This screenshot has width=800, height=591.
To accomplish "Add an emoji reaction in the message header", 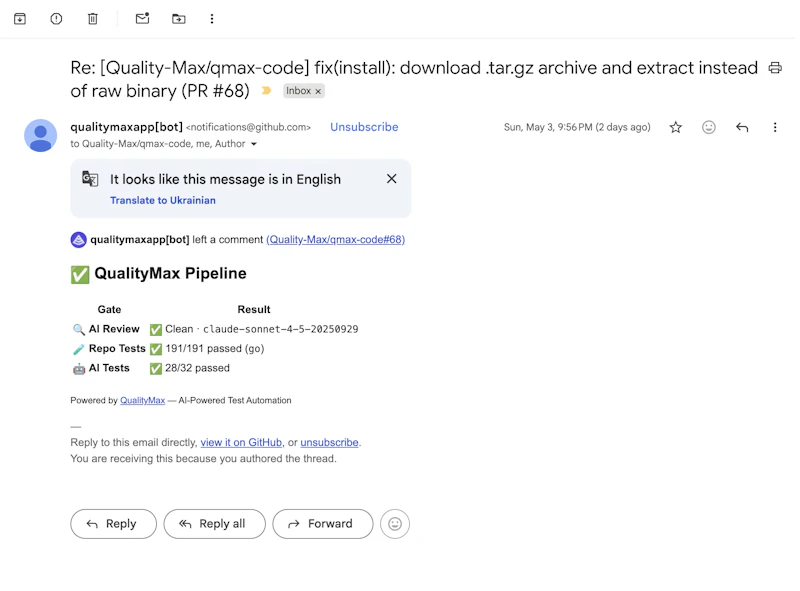I will (709, 127).
